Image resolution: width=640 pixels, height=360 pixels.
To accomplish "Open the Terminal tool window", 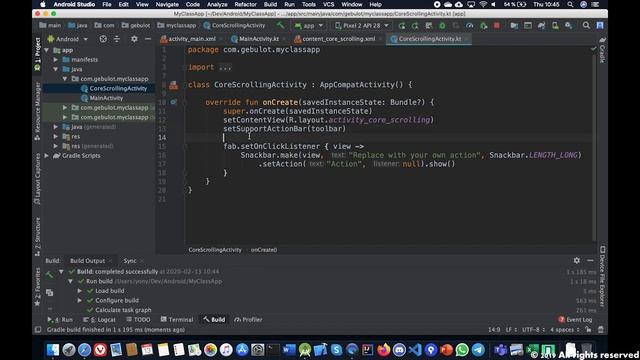I will (177, 320).
